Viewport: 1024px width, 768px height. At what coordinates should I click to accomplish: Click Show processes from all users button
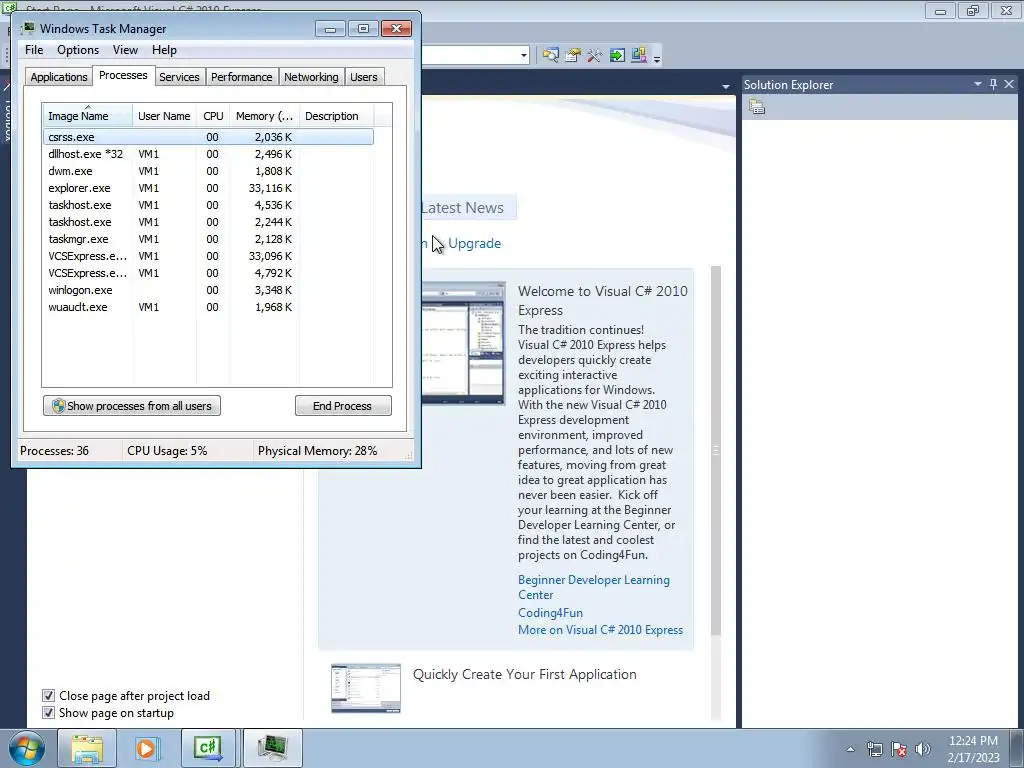[132, 406]
